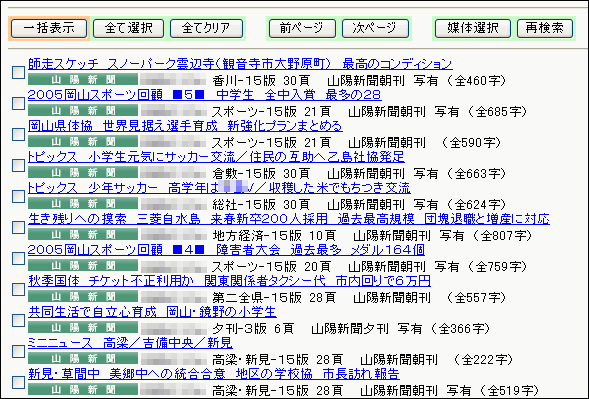Open 2005岡山スポーツ回顧 ■5■ 中学生 link
Image resolution: width=589 pixels, height=399 pixels.
(205, 95)
